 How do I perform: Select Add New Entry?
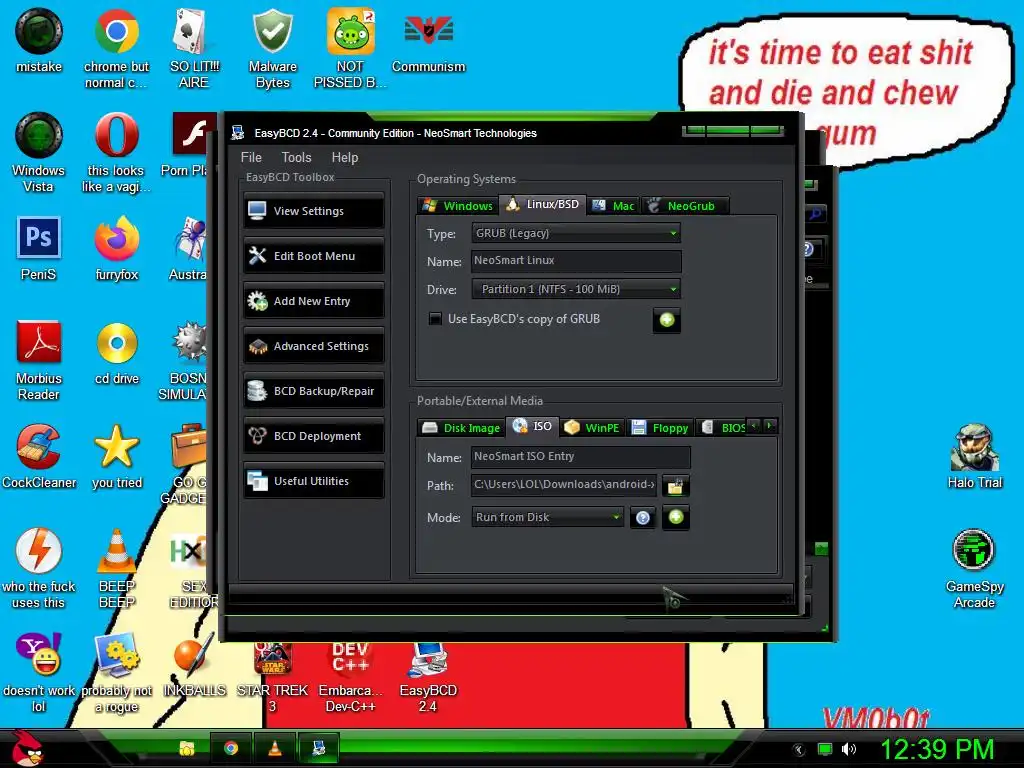(x=314, y=301)
